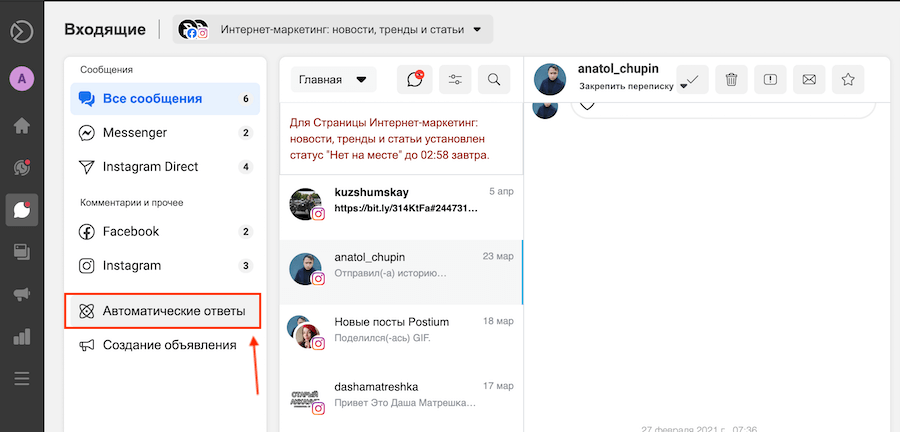
Task: Open Instagram comments section
Action: pos(165,266)
